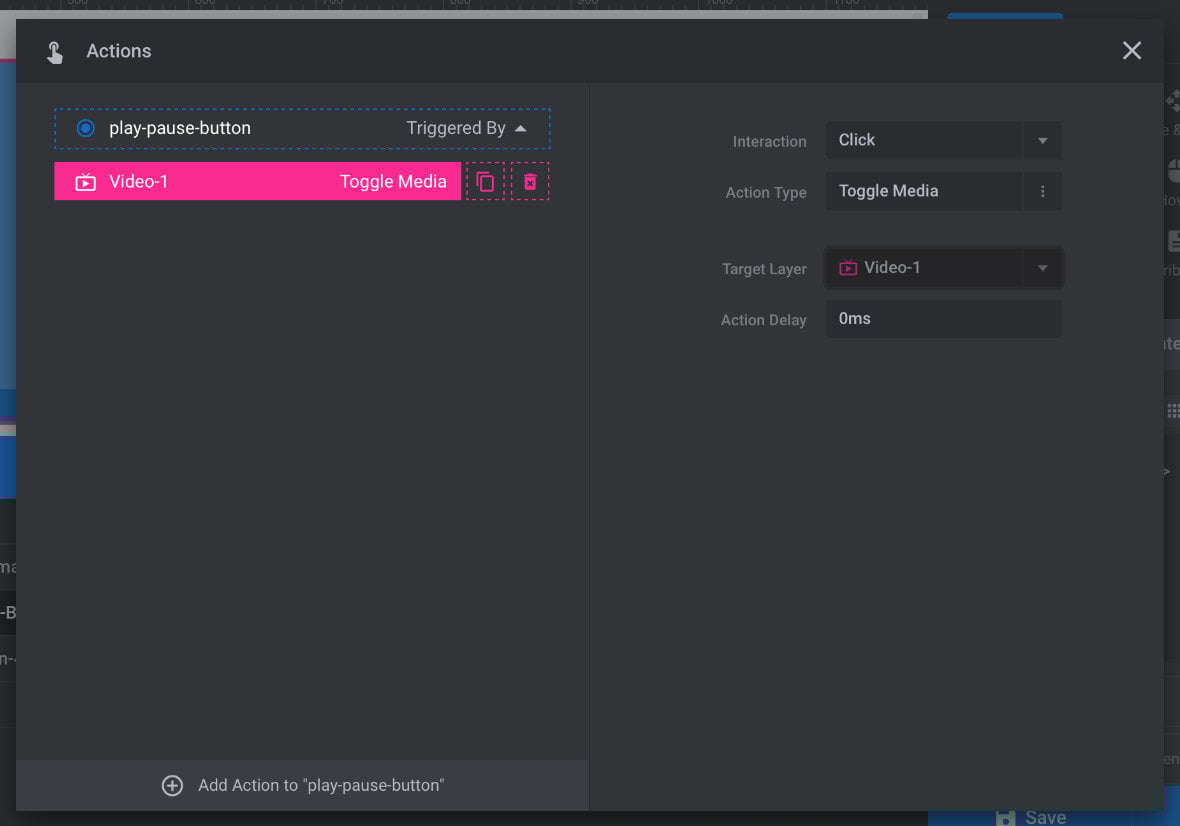This screenshot has width=1180, height=826.
Task: Duplicate the Video-1 Toggle Media action
Action: (x=485, y=181)
